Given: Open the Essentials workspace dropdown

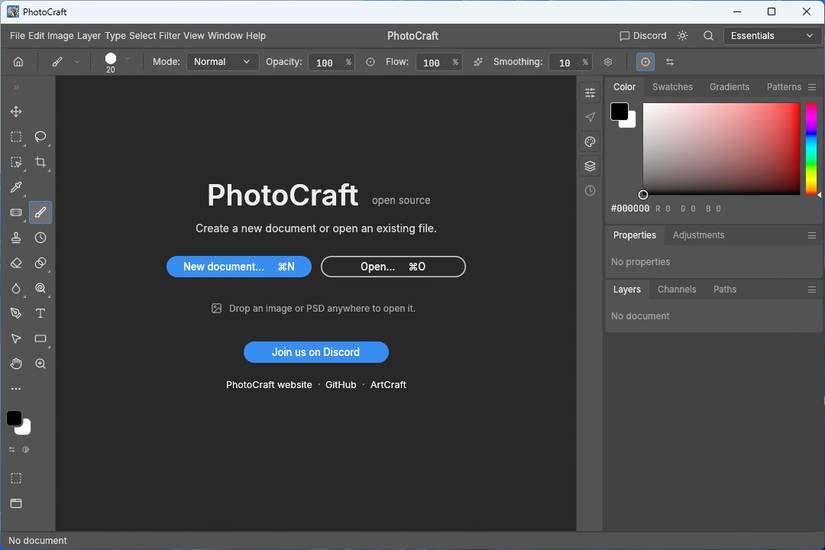Looking at the screenshot, I should pyautogui.click(x=771, y=36).
